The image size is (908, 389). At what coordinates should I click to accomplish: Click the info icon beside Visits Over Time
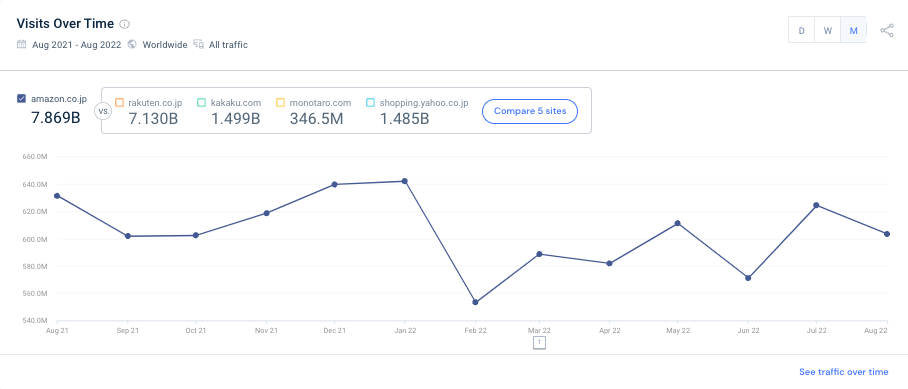125,24
